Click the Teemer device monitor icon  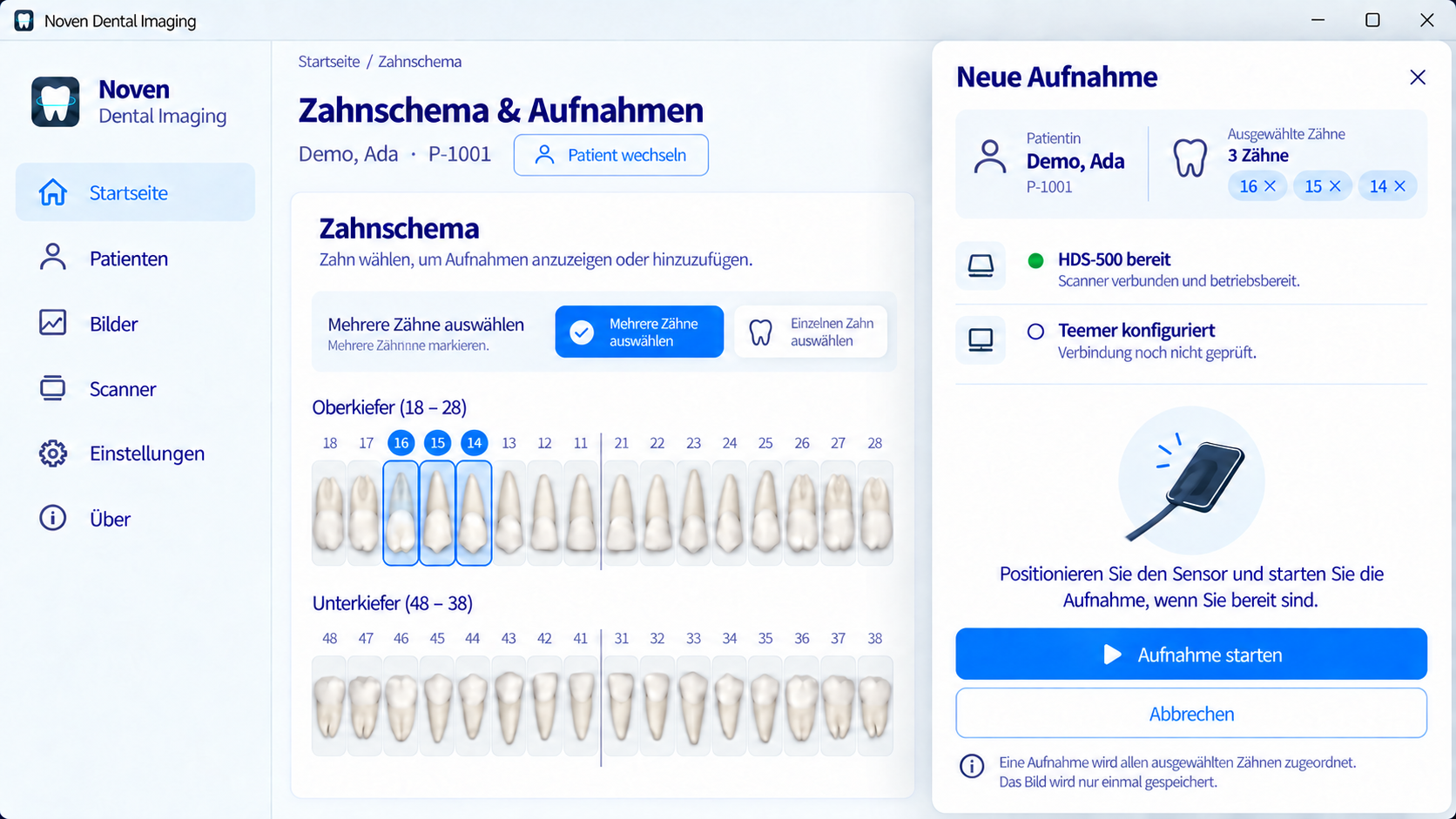981,339
